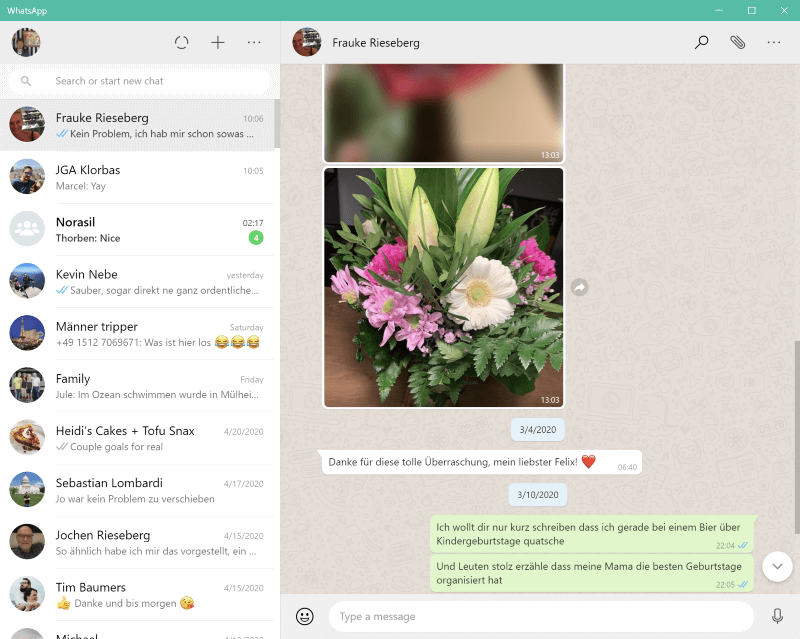The width and height of the screenshot is (800, 639).
Task: Open the emoji picker icon
Action: 306,615
